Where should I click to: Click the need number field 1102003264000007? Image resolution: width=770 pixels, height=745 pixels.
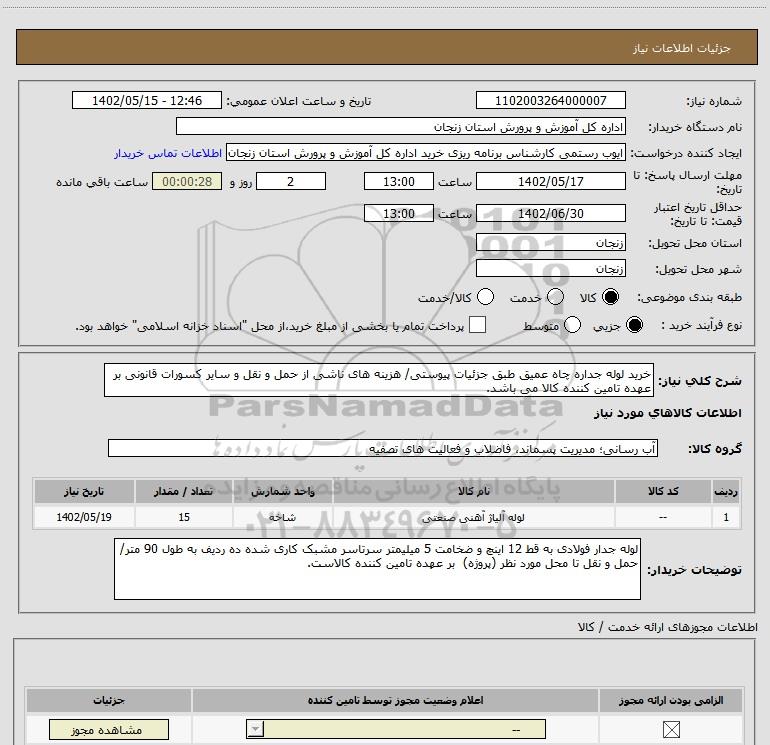tap(550, 100)
